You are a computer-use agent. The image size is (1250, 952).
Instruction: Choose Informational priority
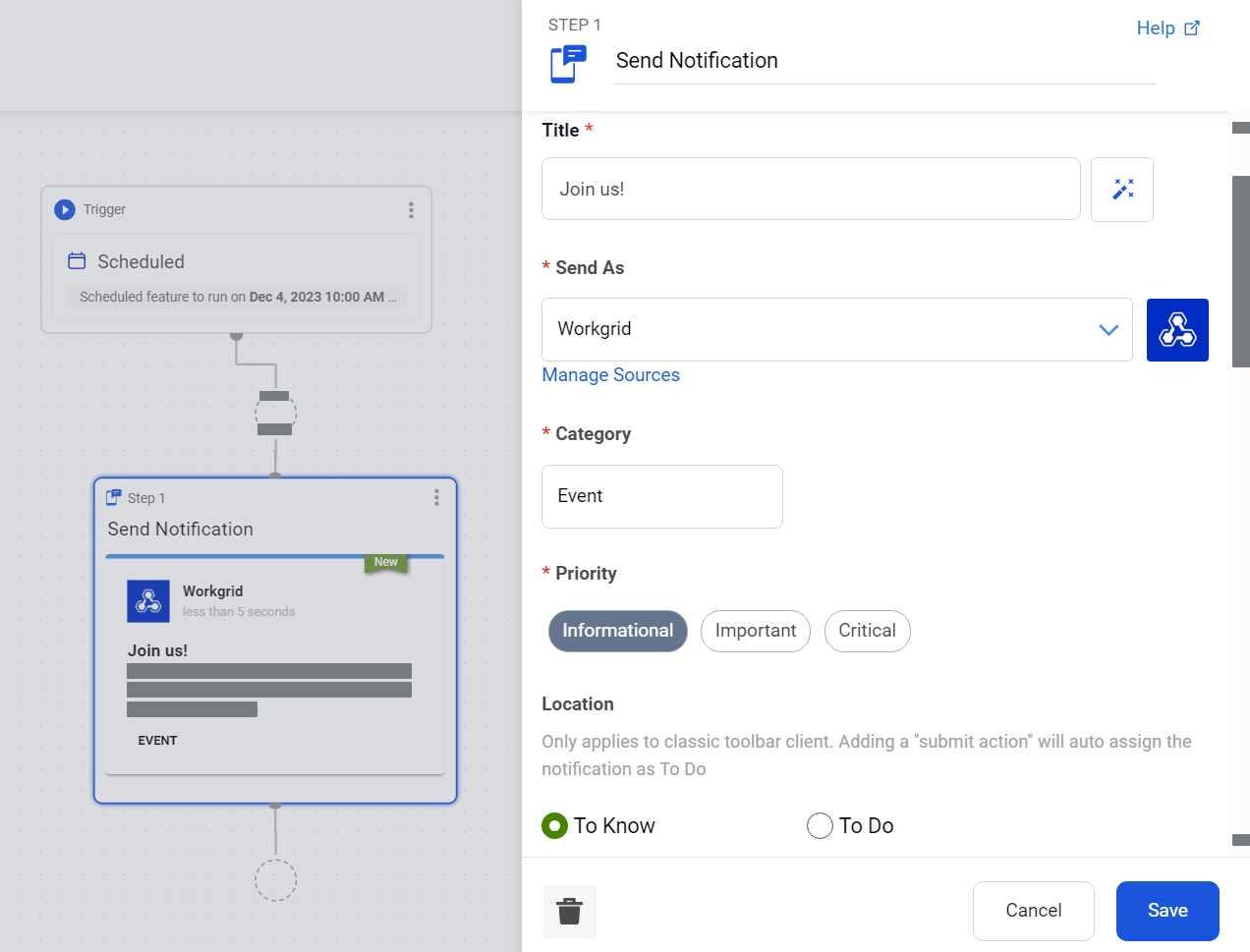pyautogui.click(x=618, y=631)
